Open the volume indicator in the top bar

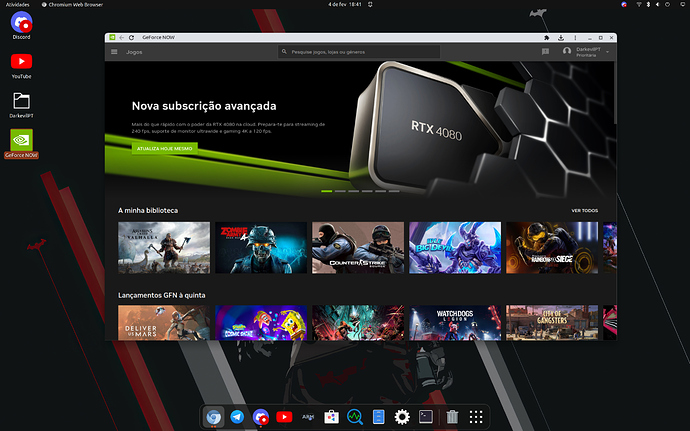point(657,4)
